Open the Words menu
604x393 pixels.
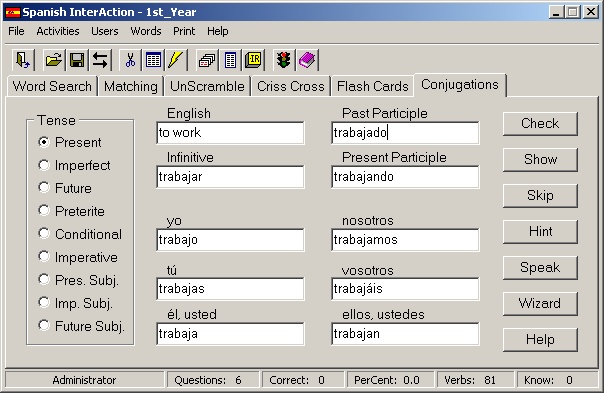146,31
